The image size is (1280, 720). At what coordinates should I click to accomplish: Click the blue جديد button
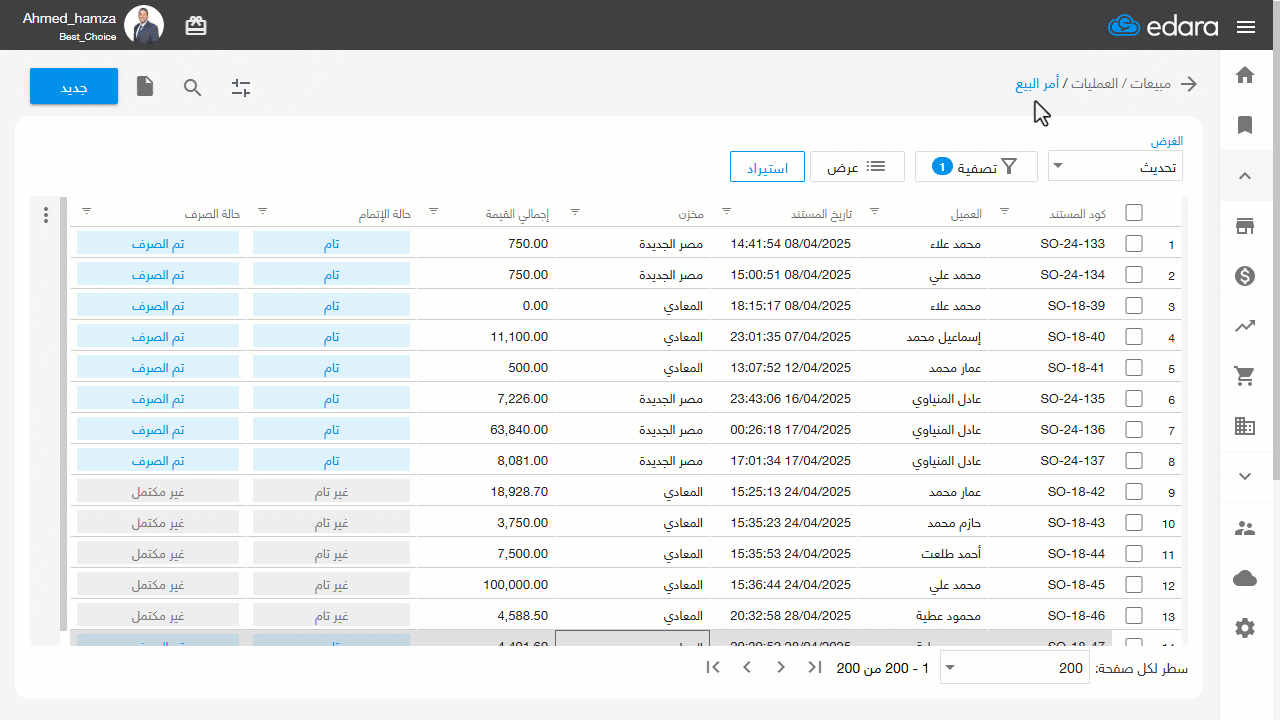click(74, 87)
